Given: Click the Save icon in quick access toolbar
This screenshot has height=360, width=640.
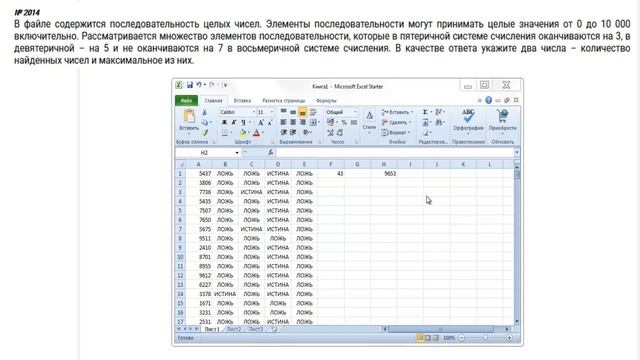Looking at the screenshot, I should pyautogui.click(x=190, y=85).
